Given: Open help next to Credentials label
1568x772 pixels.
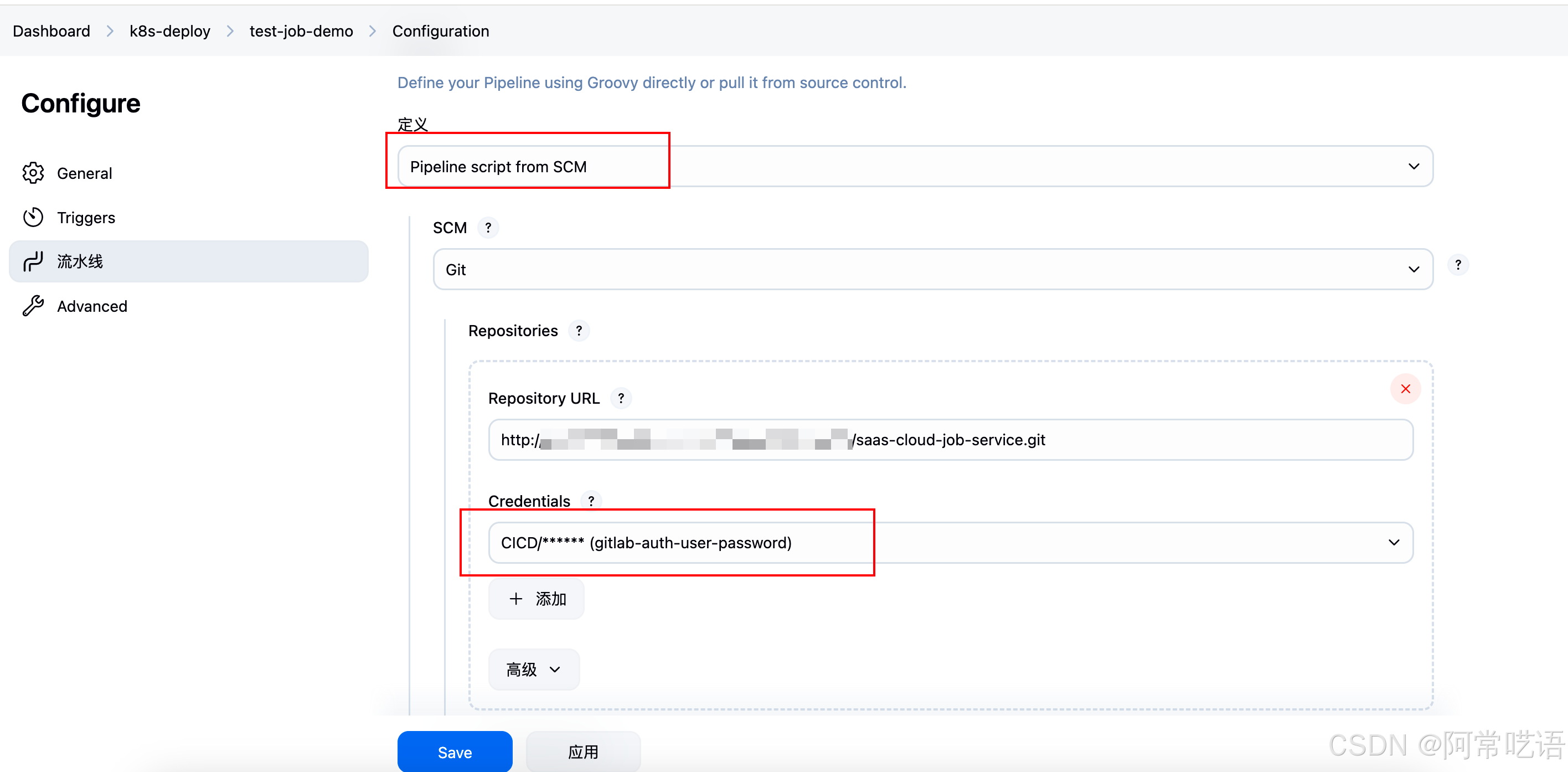Looking at the screenshot, I should (590, 501).
